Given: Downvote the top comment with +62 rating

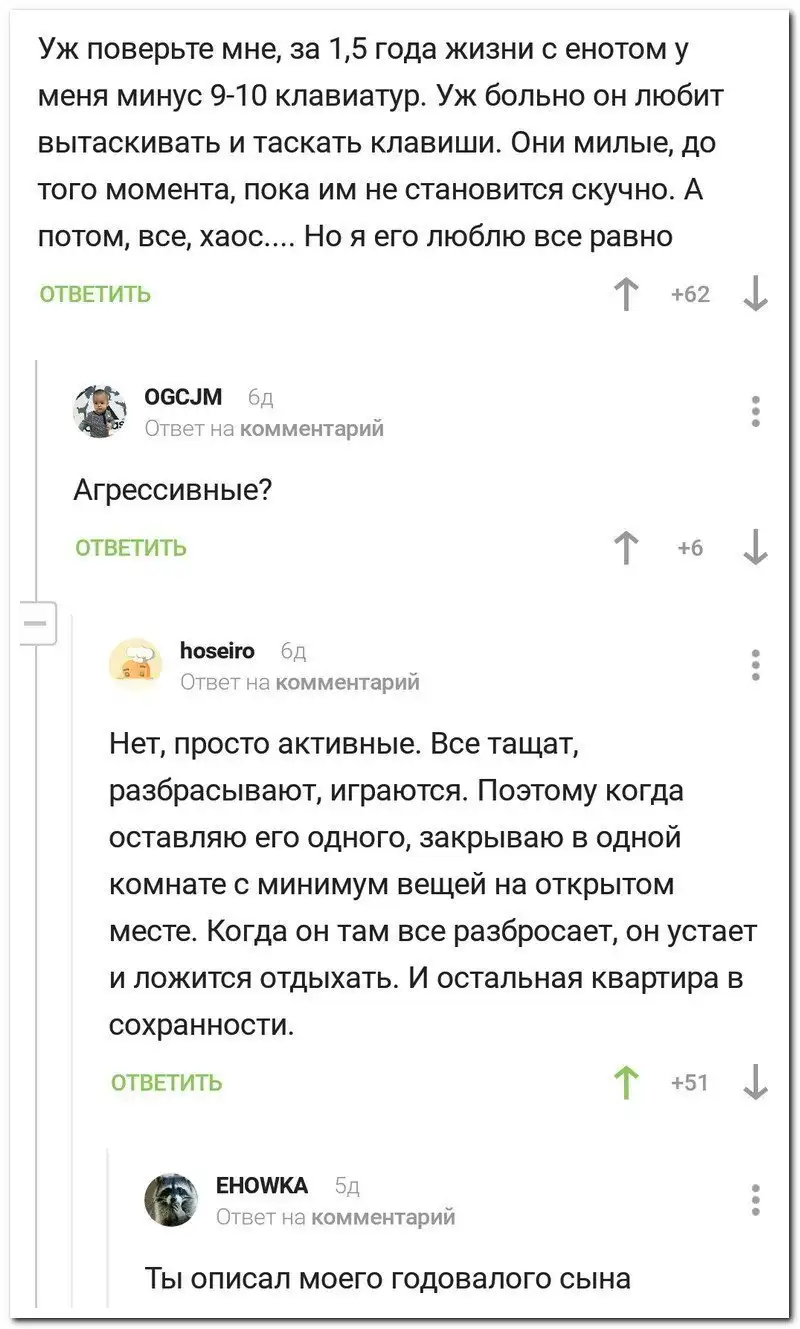Looking at the screenshot, I should click(756, 295).
